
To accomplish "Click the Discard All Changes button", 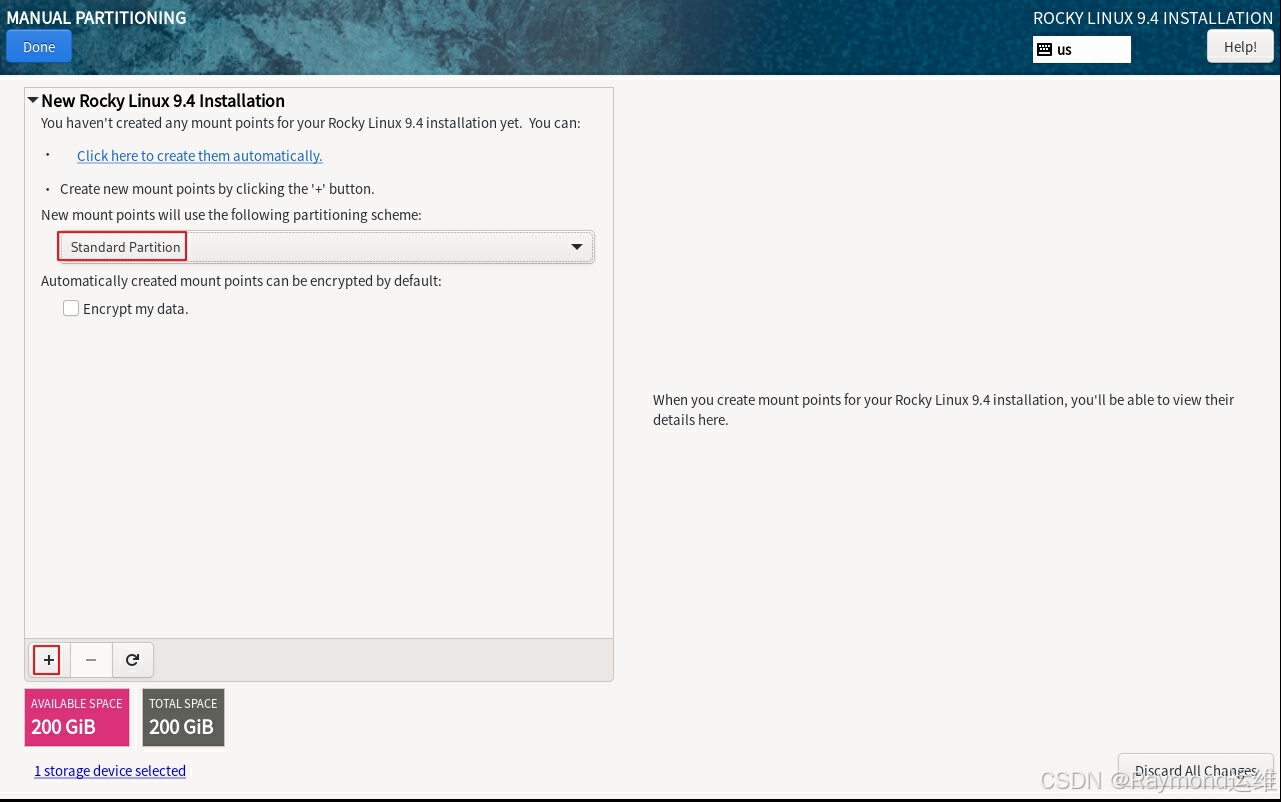I will (1195, 771).
